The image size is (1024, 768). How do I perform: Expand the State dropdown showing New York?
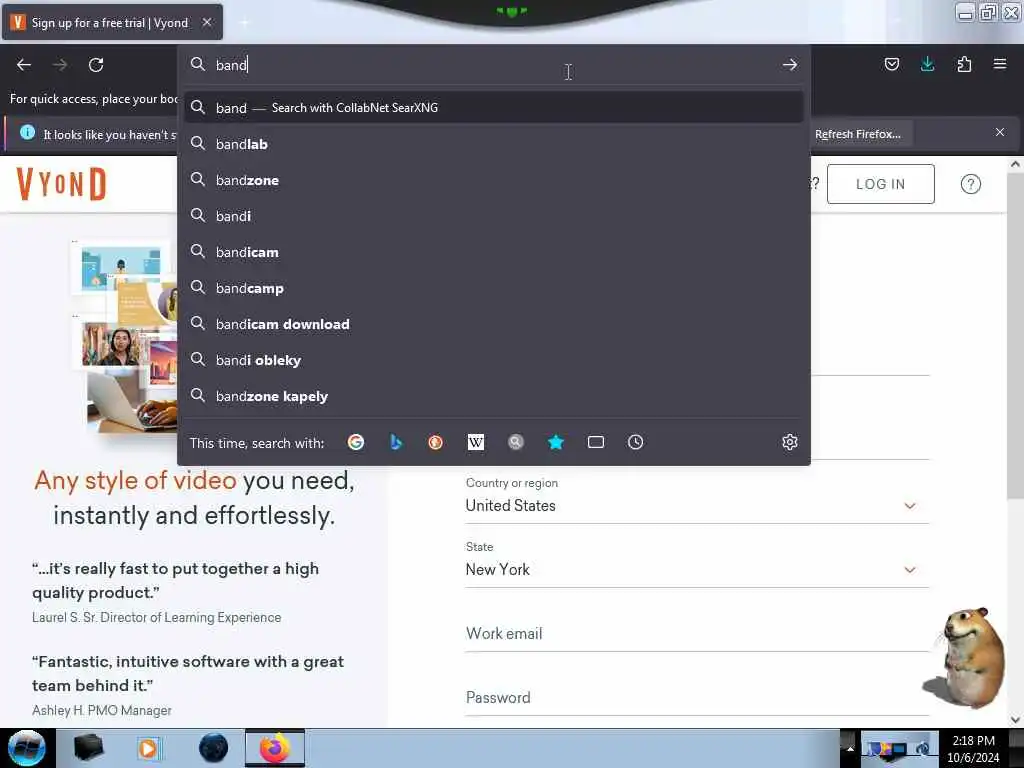697,569
